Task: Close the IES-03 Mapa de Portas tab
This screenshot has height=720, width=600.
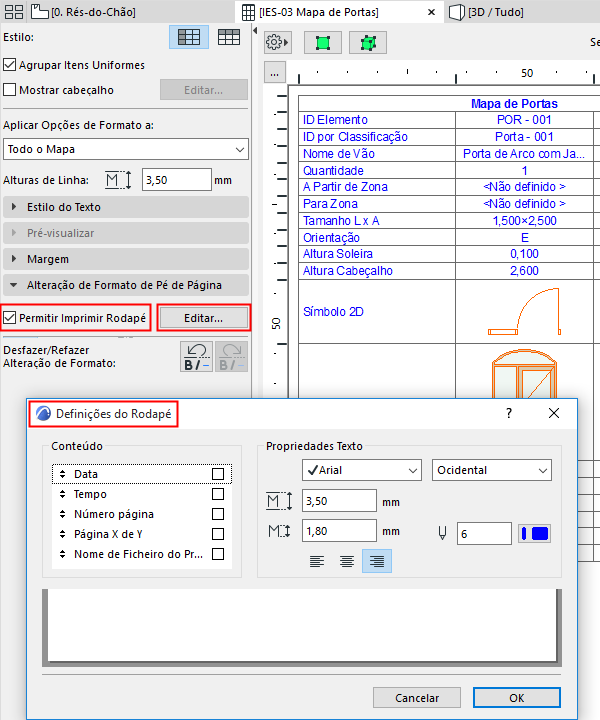Action: [431, 12]
